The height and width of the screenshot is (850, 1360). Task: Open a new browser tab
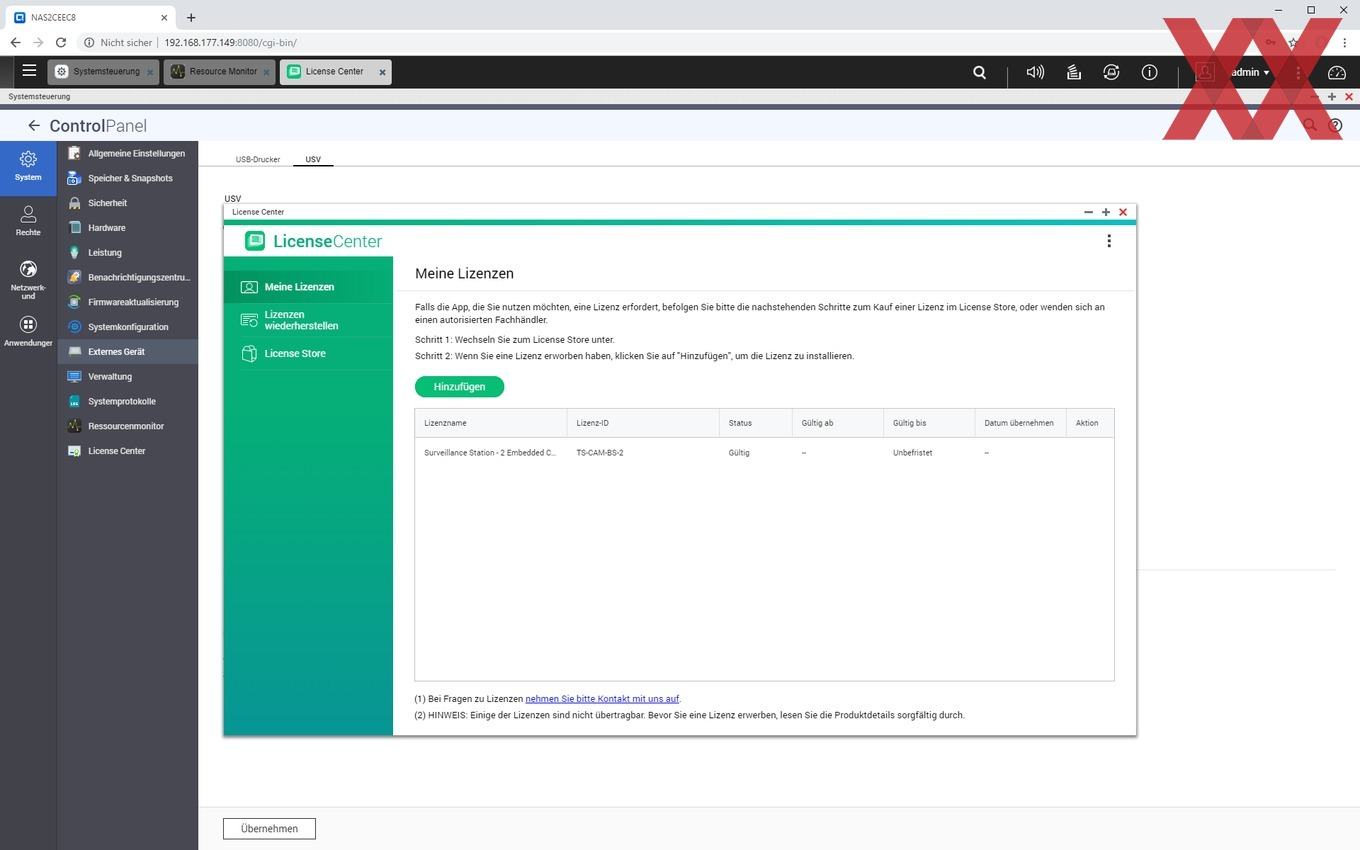coord(191,17)
